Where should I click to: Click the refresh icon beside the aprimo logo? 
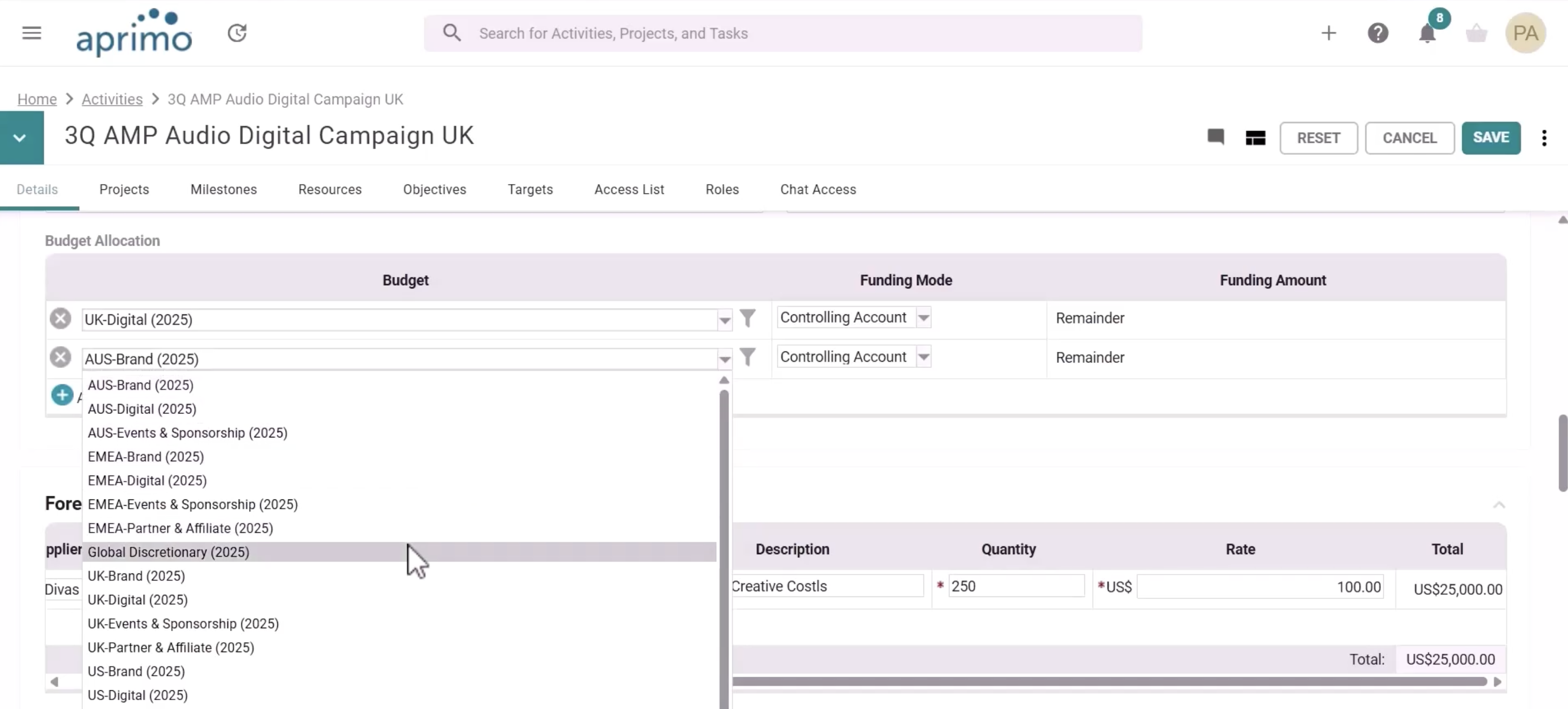(237, 33)
